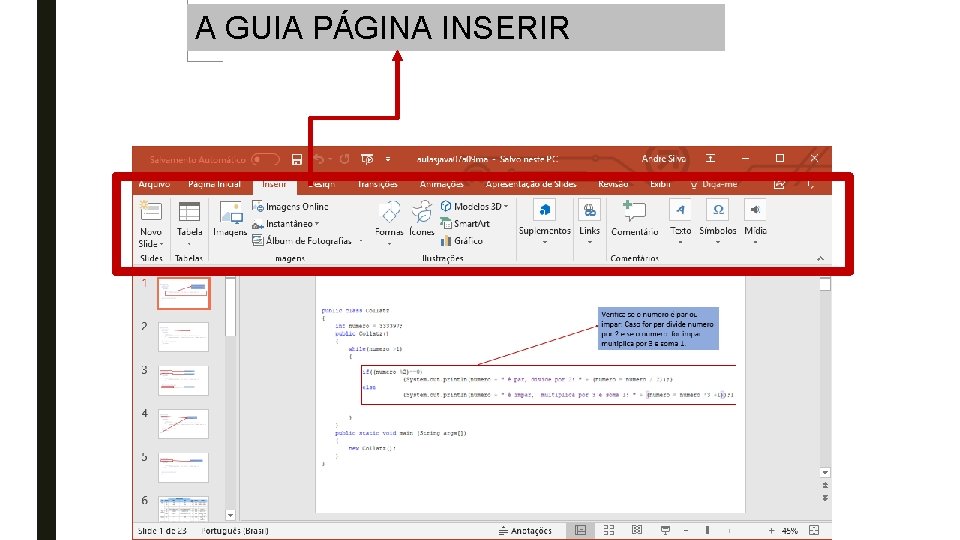Adjust the zoom slider handle
The image size is (960, 540).
707,530
